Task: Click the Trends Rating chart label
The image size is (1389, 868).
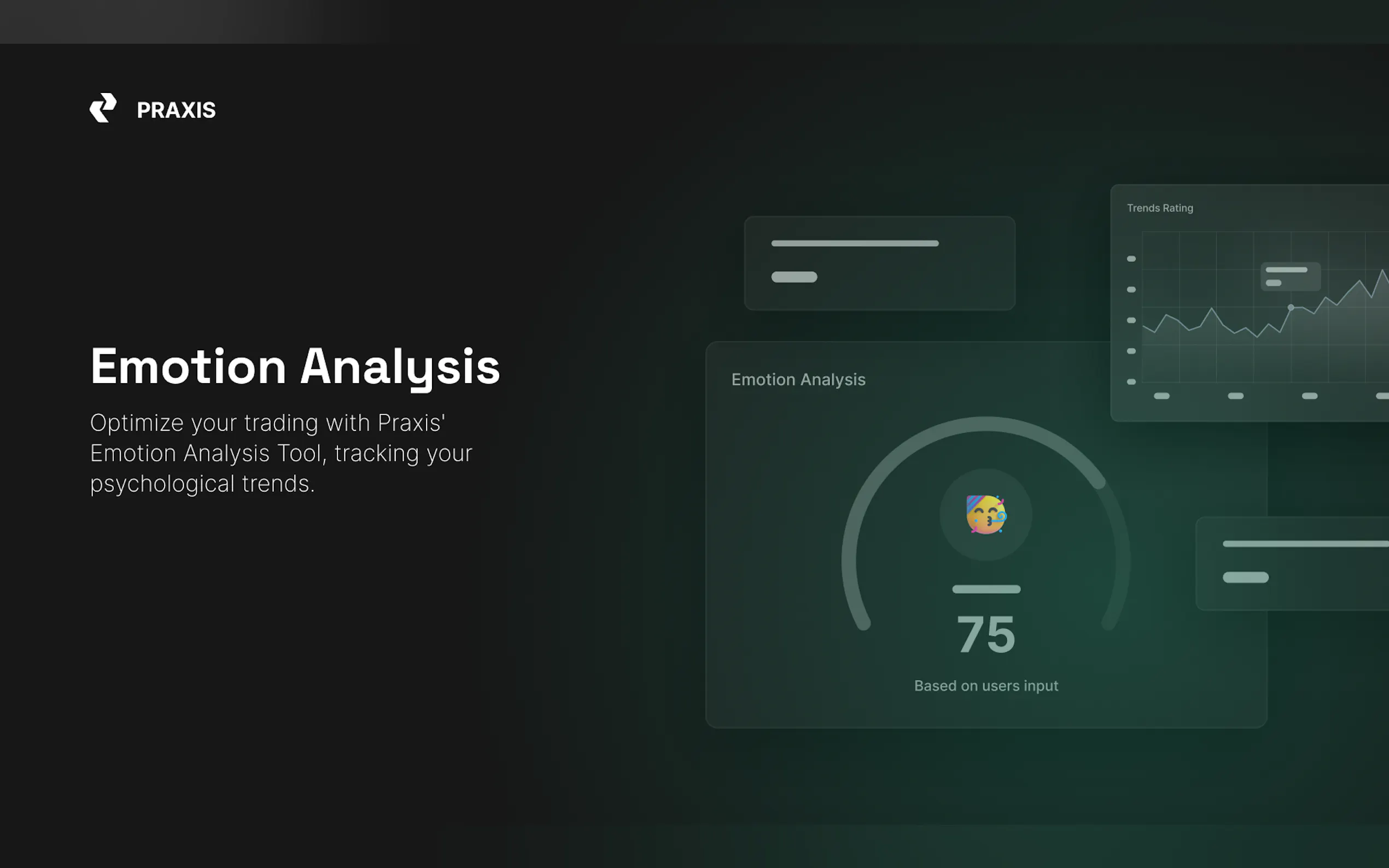Action: [x=1160, y=208]
